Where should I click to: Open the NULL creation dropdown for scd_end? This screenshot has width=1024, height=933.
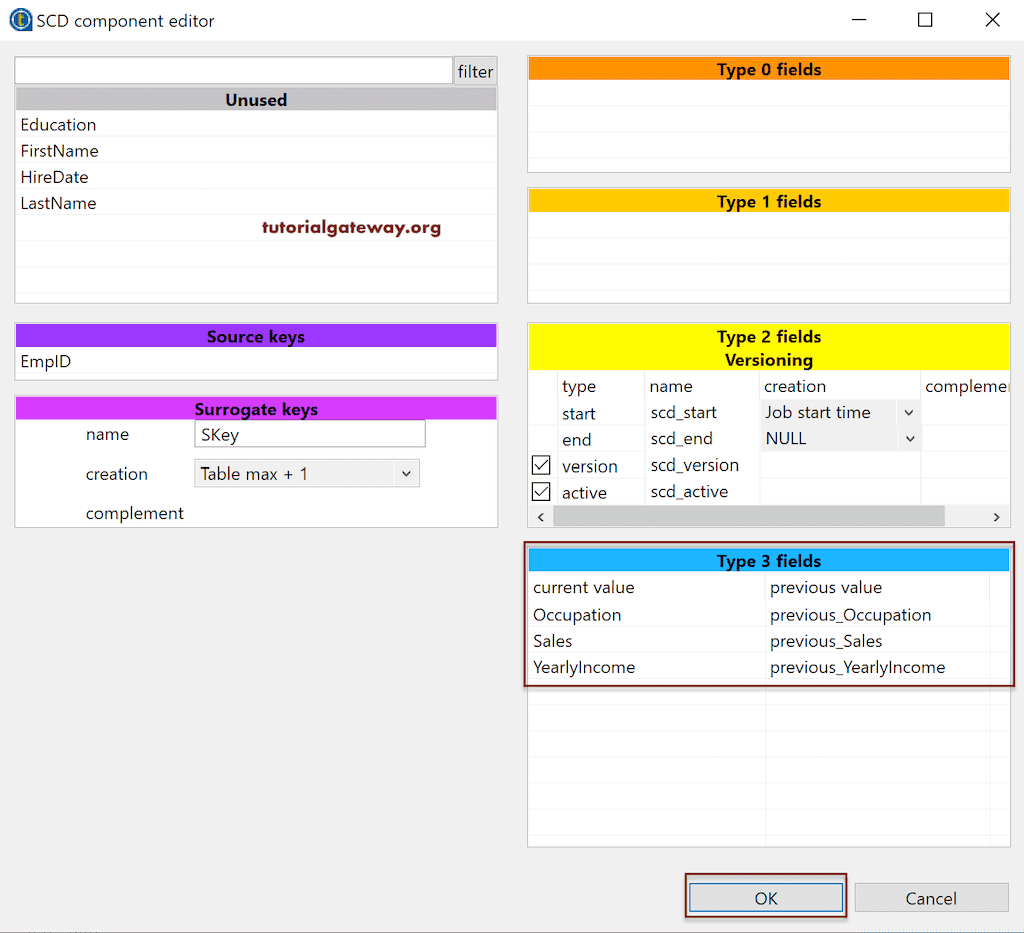click(x=908, y=438)
